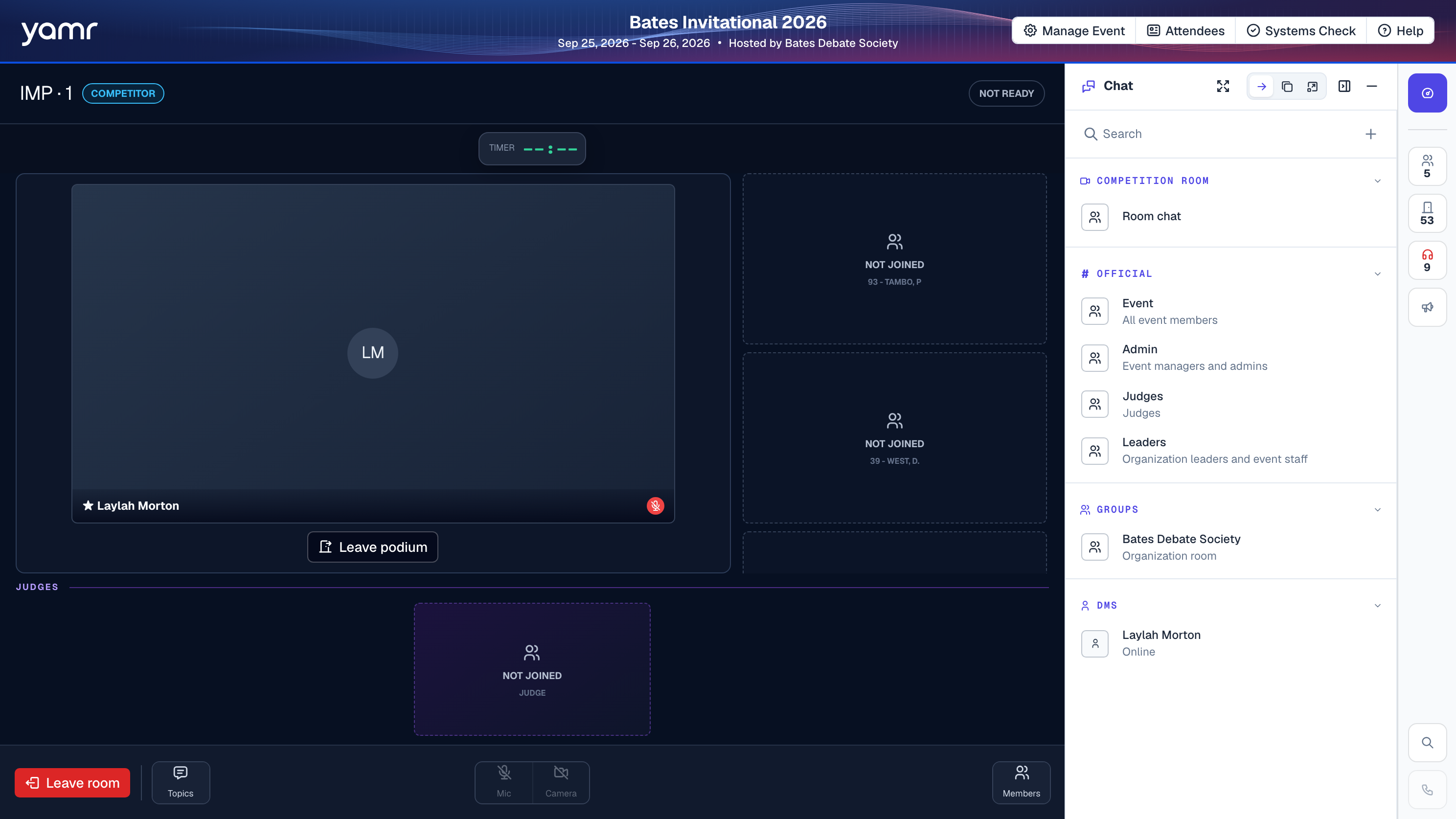
Task: Toggle the Camera on
Action: click(561, 782)
